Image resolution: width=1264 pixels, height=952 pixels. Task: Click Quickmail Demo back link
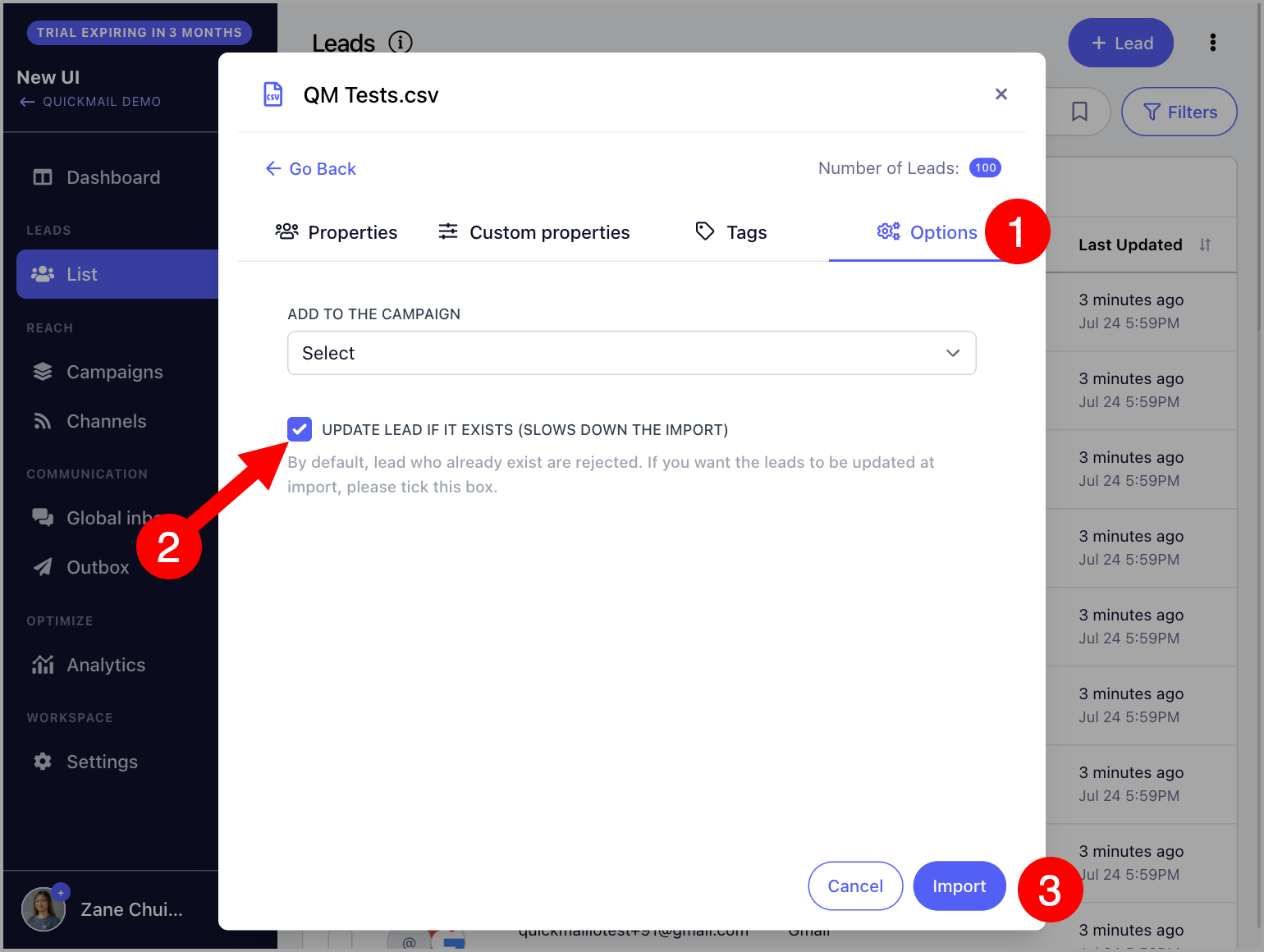(90, 102)
